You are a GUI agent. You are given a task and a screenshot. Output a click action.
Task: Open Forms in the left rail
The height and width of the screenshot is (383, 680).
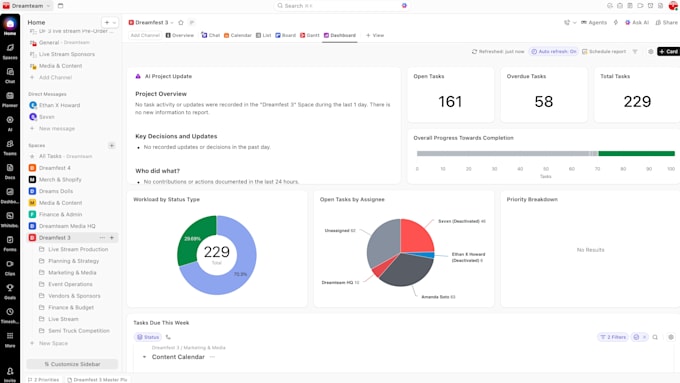tap(10, 243)
